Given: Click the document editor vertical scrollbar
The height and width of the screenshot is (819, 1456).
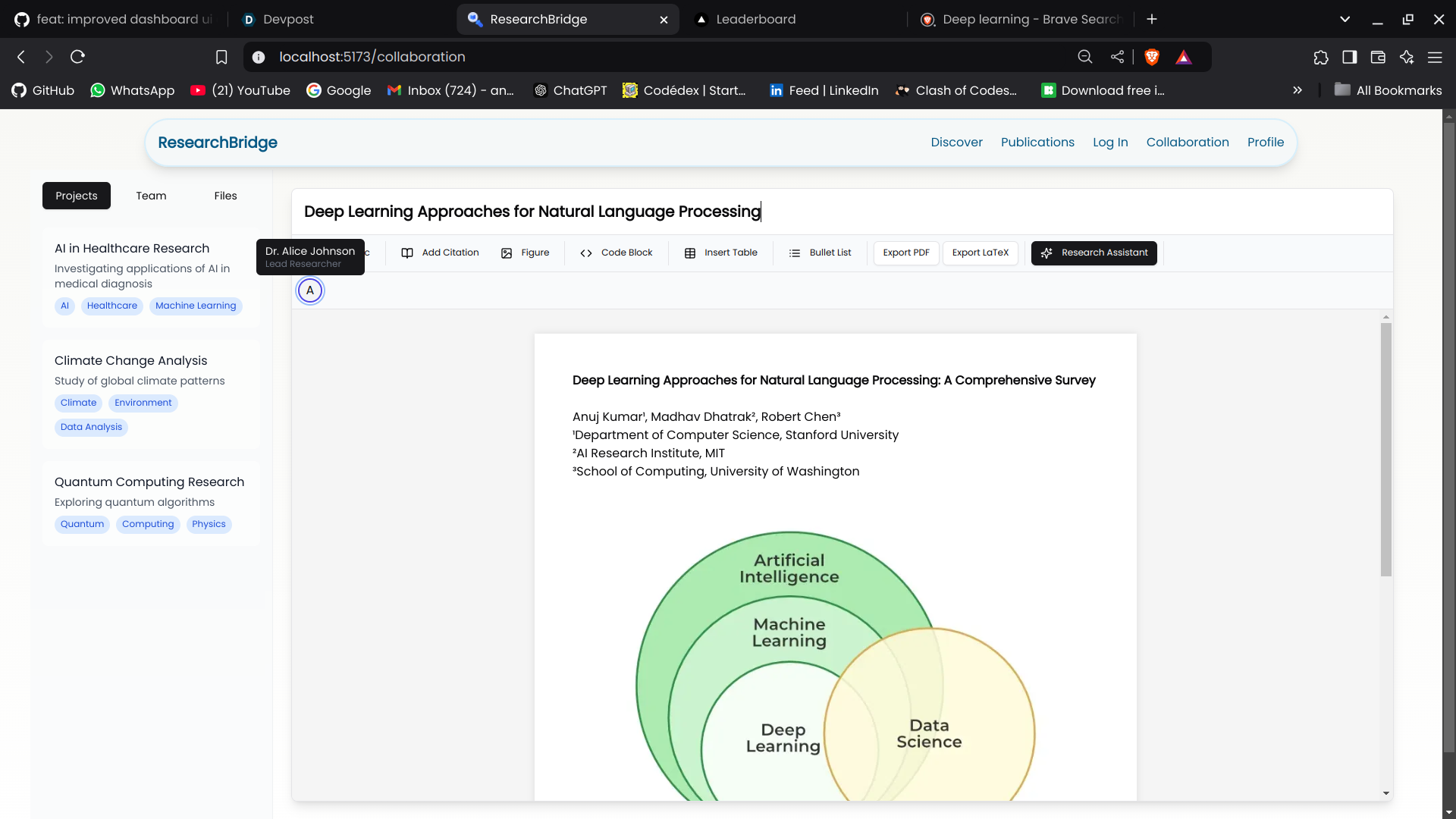Looking at the screenshot, I should coord(1385,449).
